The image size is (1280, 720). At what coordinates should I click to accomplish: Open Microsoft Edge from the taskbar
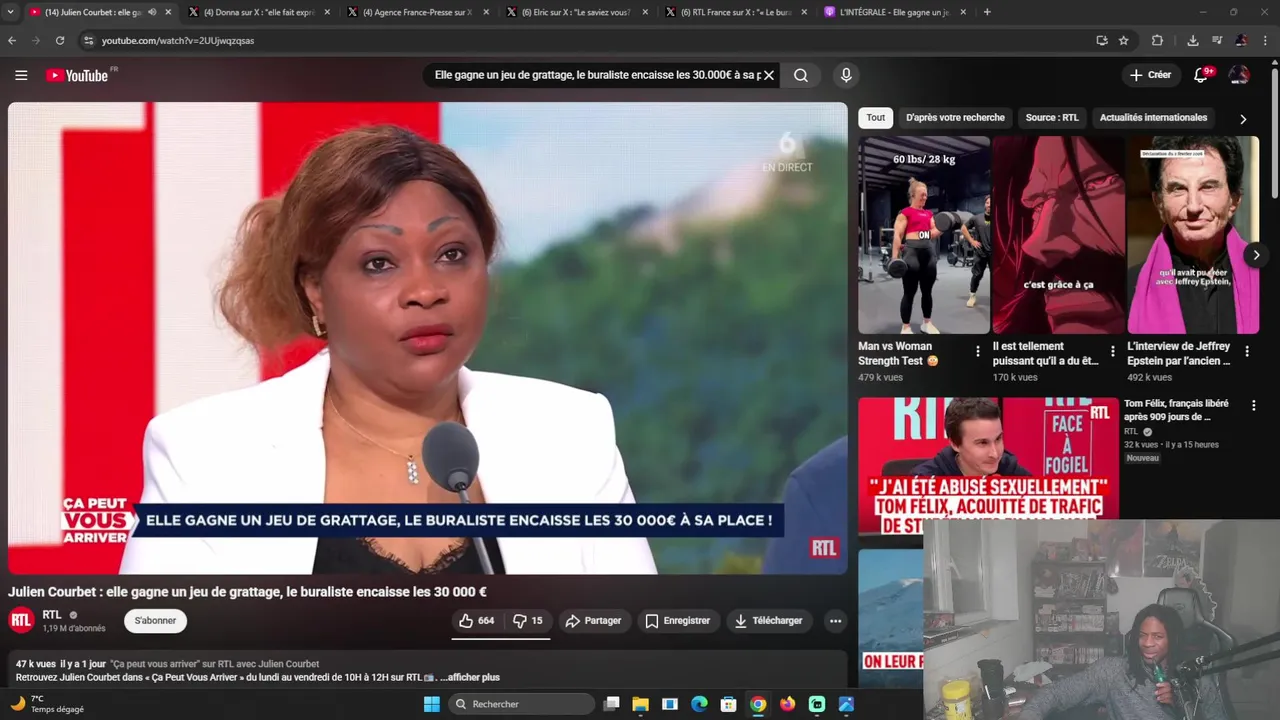(x=700, y=704)
